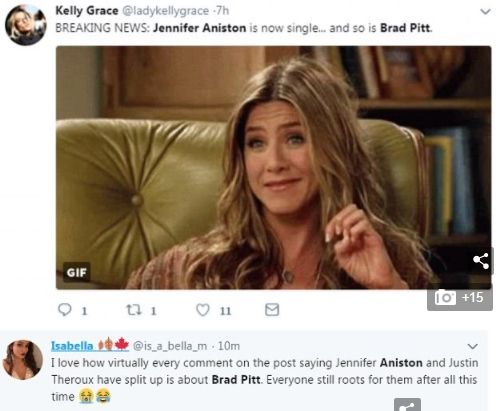496x411 pixels.
Task: Open dropdown chevron on Isabella's tweet
Action: [x=473, y=346]
